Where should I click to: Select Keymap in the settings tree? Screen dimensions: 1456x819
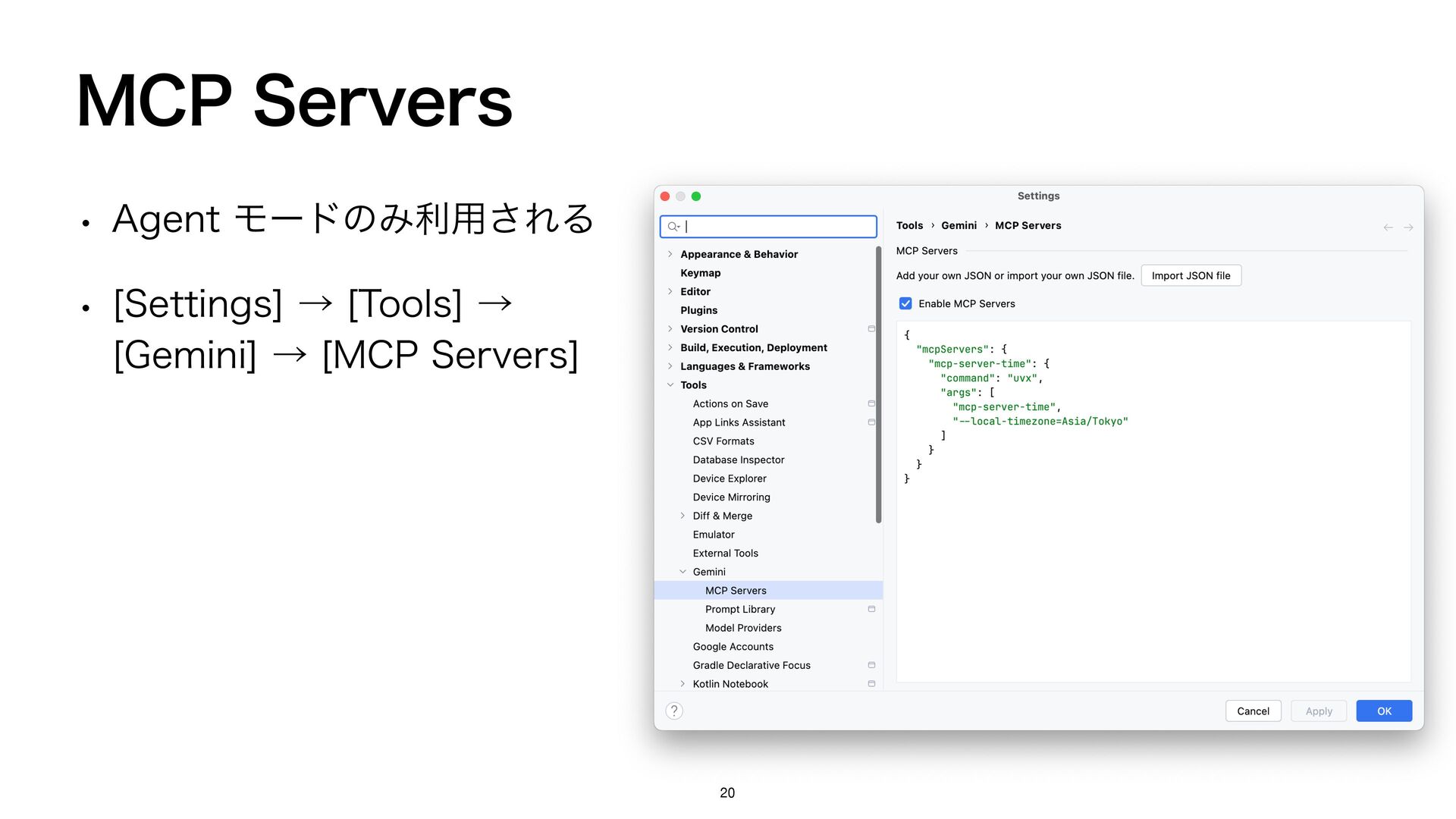coord(700,273)
